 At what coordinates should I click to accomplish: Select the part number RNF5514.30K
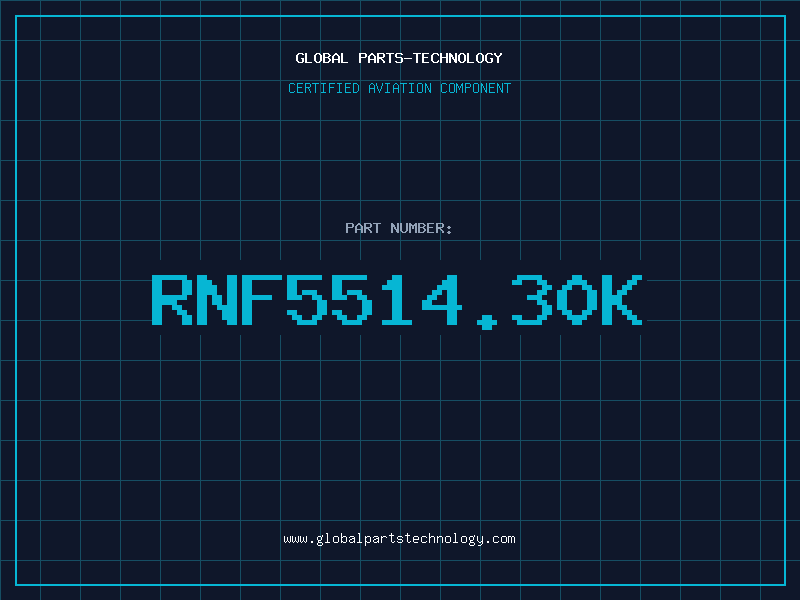tap(397, 301)
